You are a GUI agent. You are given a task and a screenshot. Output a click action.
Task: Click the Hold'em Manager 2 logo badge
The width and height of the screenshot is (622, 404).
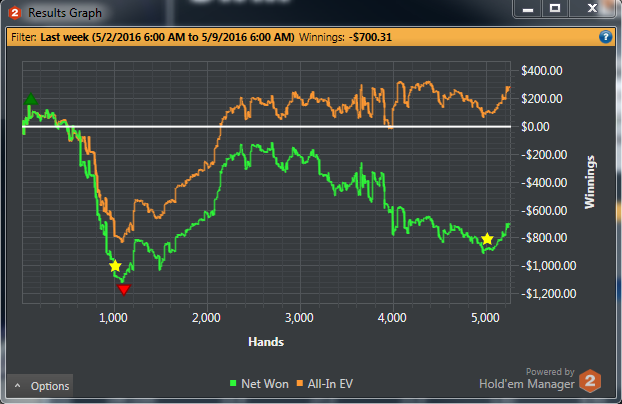[590, 381]
